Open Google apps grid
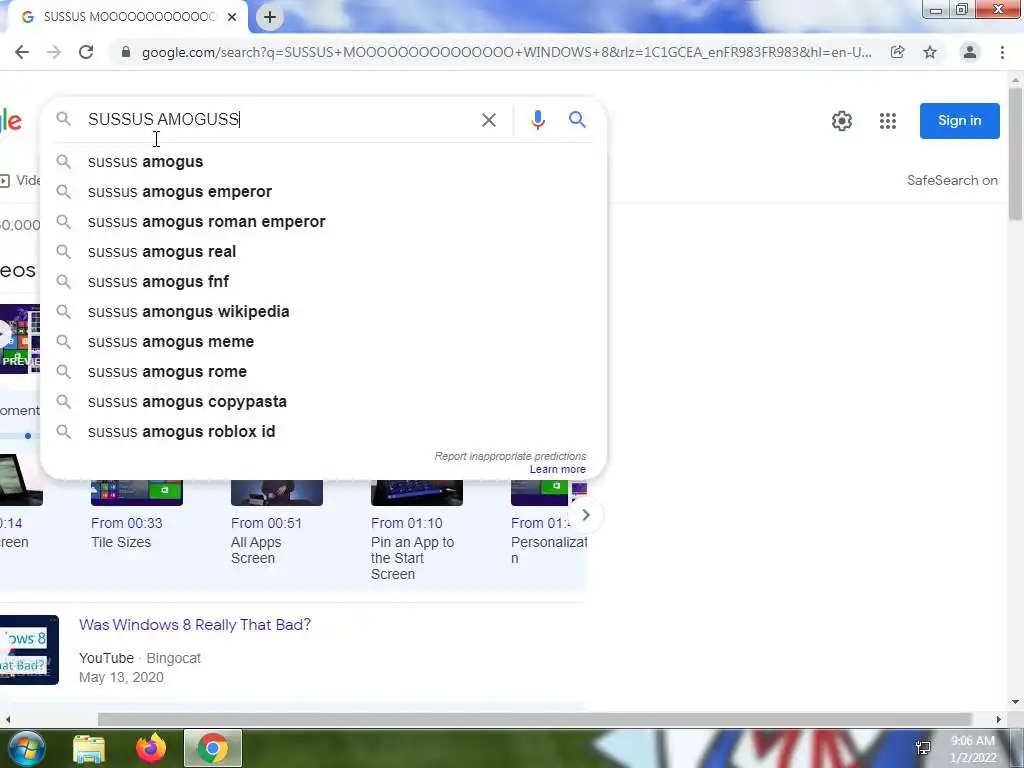 888,121
